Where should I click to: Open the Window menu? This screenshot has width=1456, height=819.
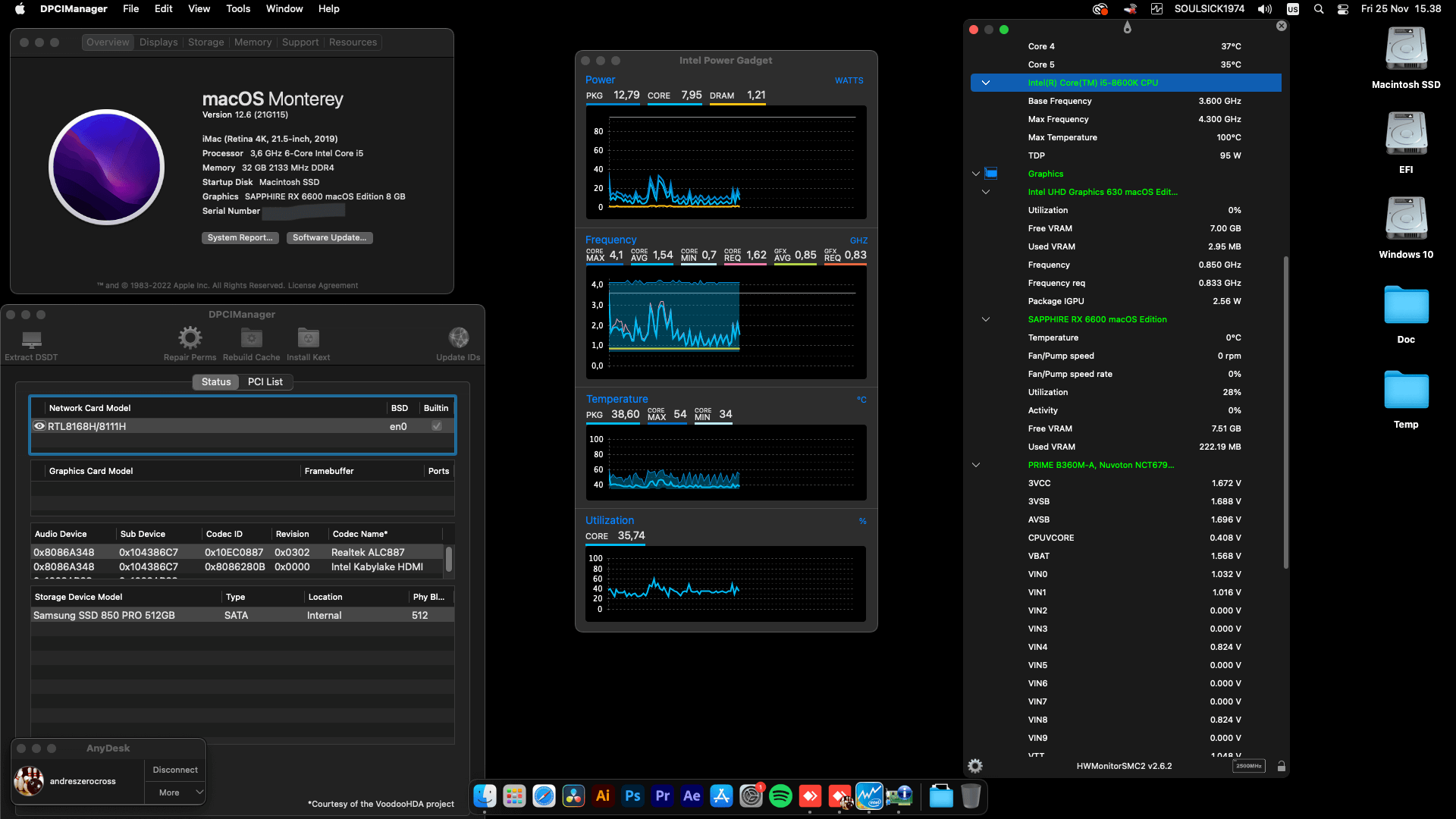pyautogui.click(x=284, y=9)
